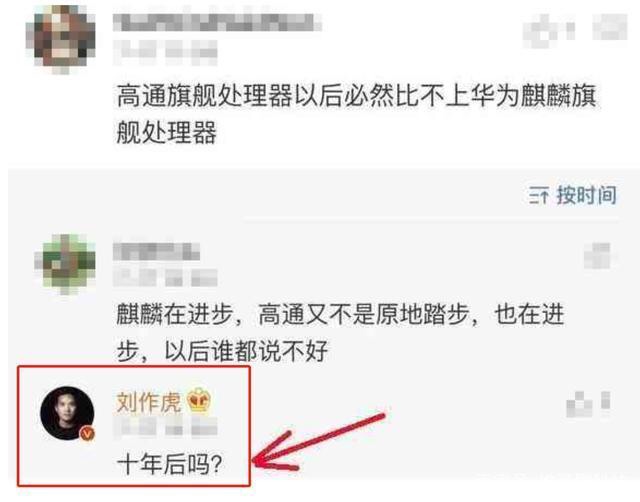
Task: Open the green pixelated avatar of second commenter
Action: pos(65,264)
